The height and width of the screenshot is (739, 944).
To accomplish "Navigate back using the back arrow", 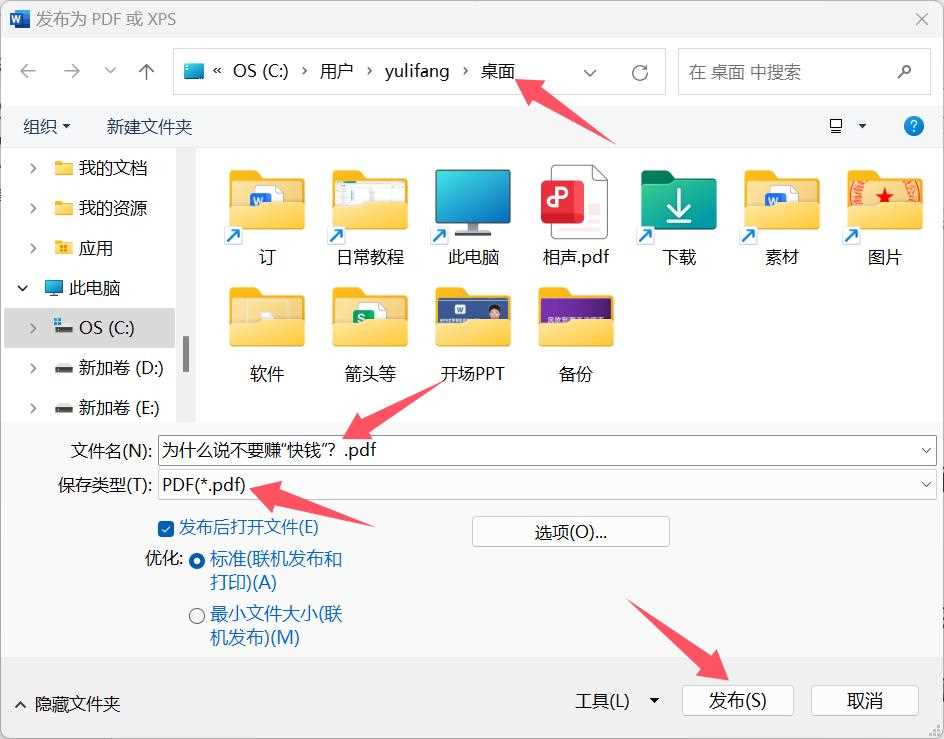I will click(x=27, y=71).
